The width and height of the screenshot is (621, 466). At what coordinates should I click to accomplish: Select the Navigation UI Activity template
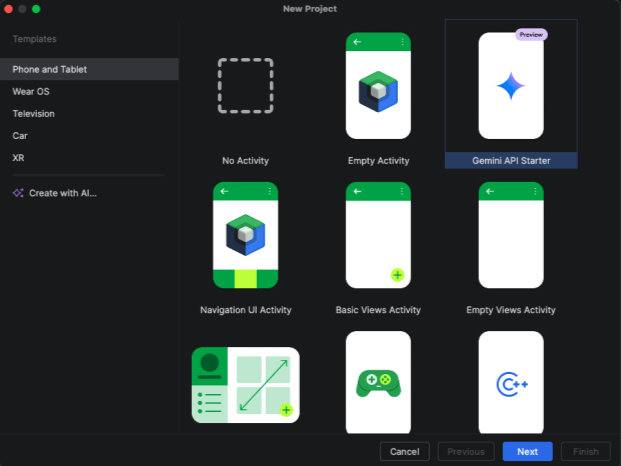[x=245, y=235]
